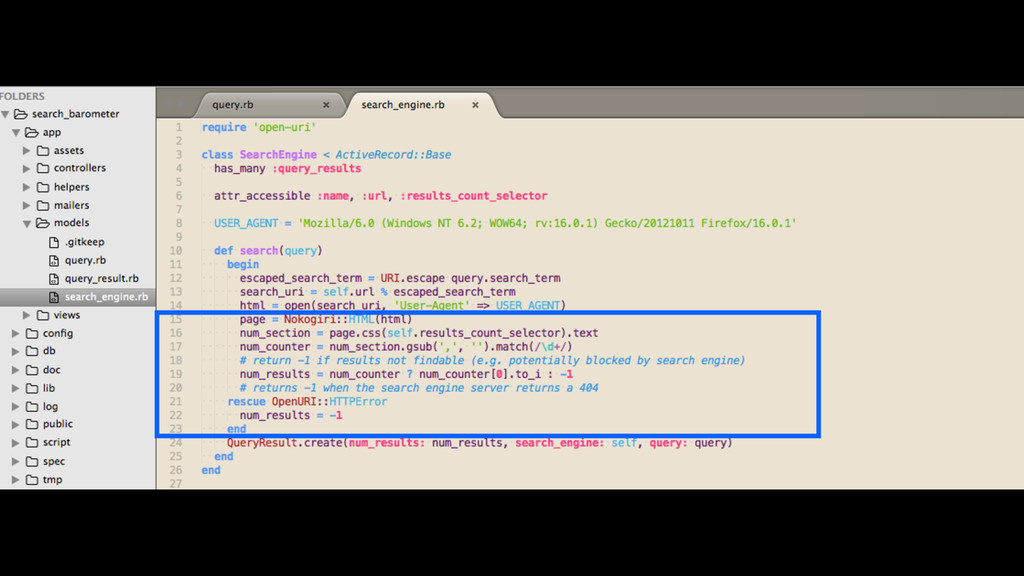Expand the db folder arrow
This screenshot has width=1024, height=576.
[x=16, y=351]
